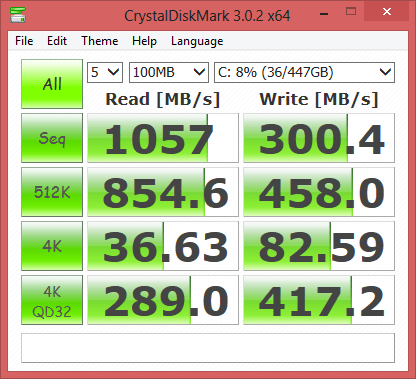Click the 4K QD32 read result 289.0
Screen dimensions: 416x379
click(163, 300)
